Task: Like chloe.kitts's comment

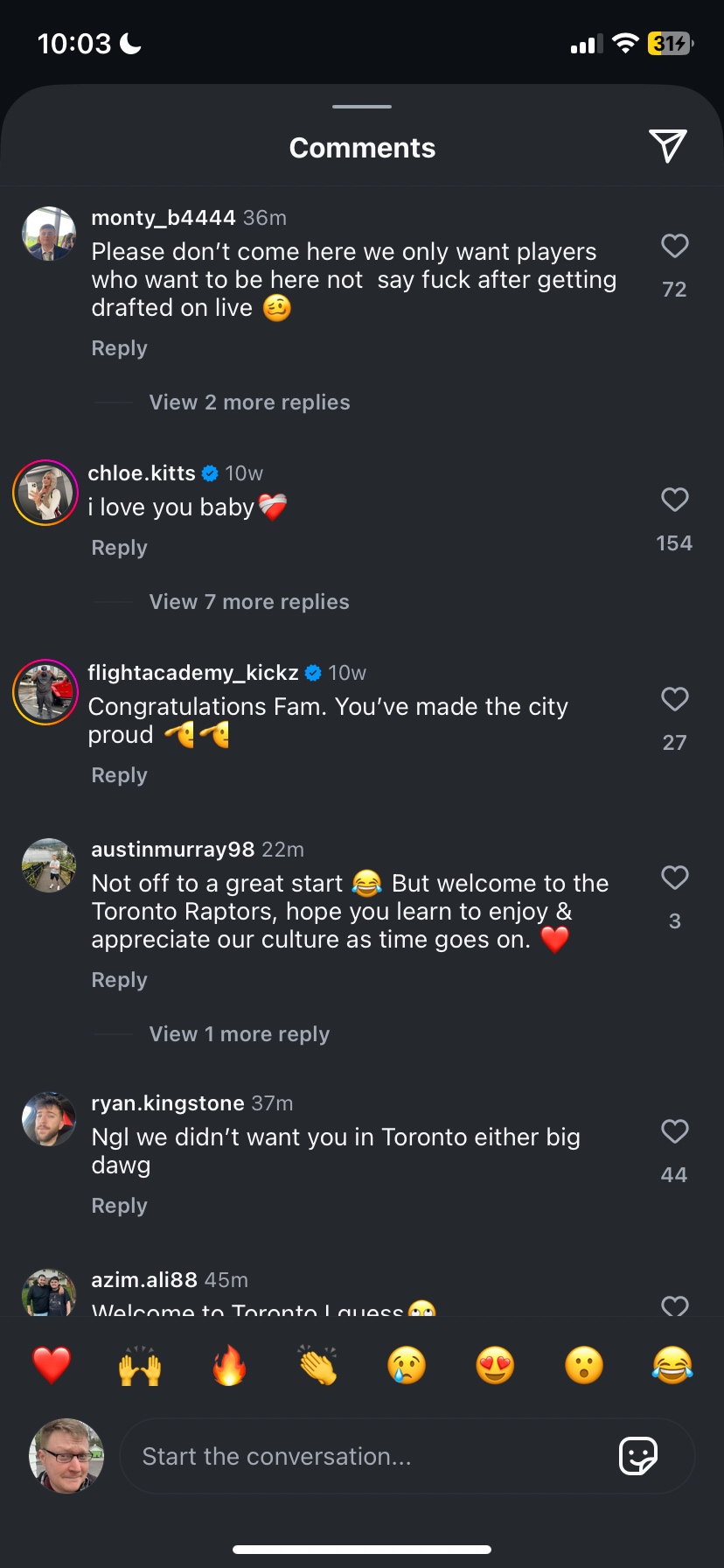Action: click(674, 500)
